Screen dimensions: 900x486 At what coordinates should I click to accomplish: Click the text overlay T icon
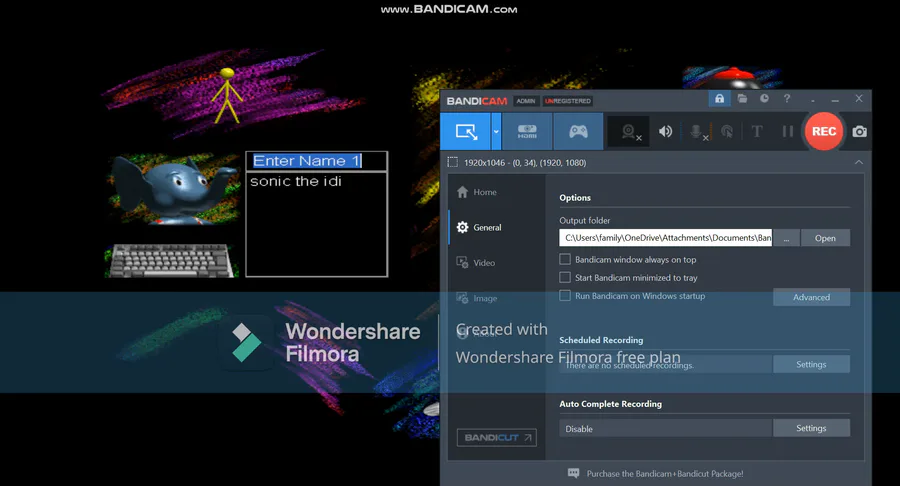pos(757,131)
